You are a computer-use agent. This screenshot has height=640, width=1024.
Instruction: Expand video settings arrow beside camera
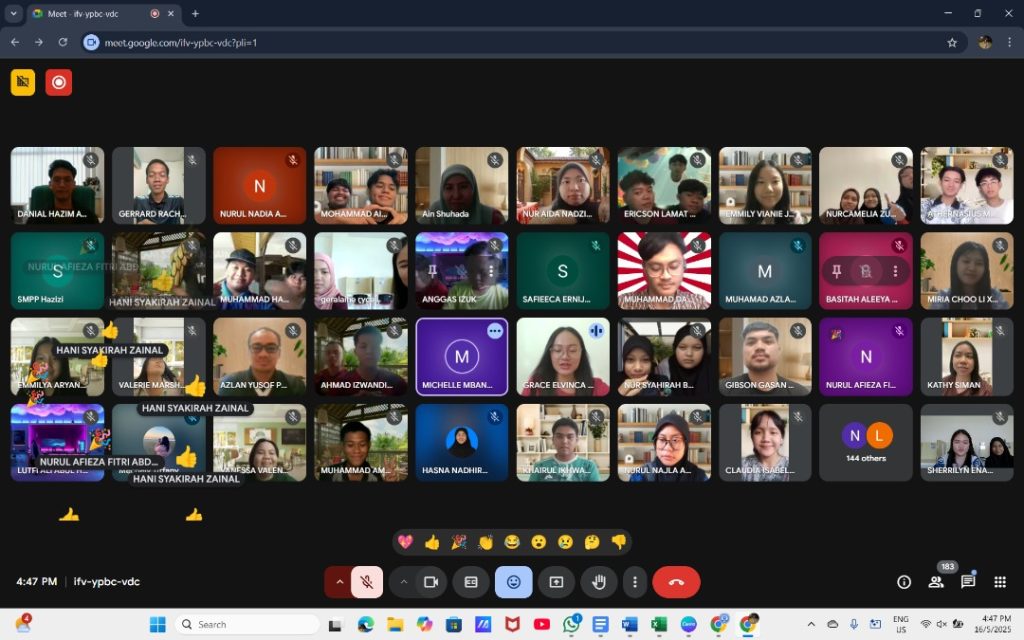pos(403,582)
